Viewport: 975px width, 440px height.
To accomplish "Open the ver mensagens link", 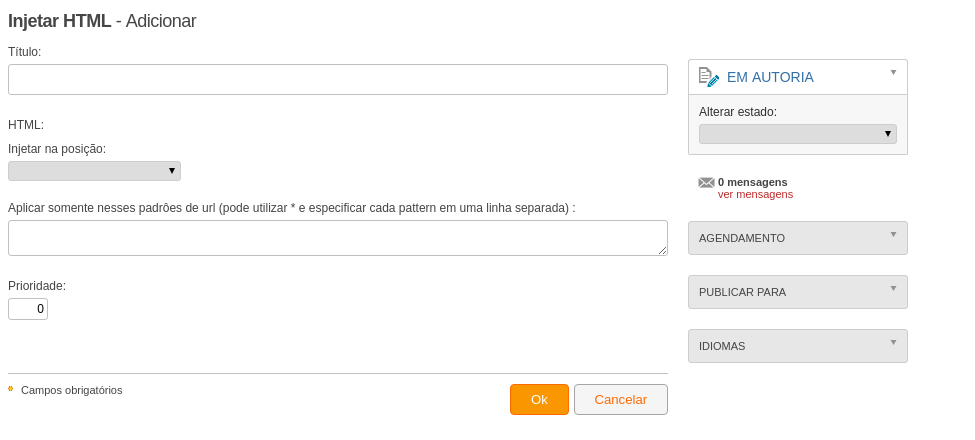I will pyautogui.click(x=755, y=195).
